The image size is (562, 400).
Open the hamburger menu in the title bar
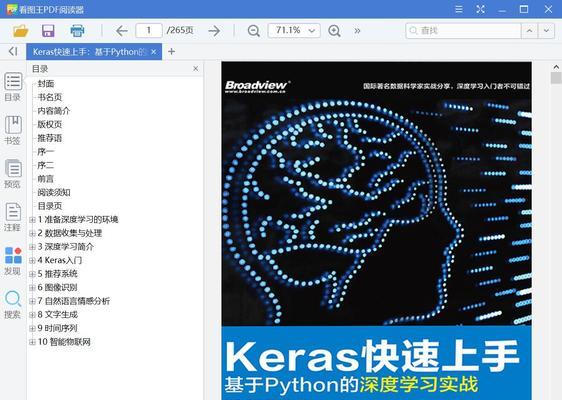pyautogui.click(x=458, y=9)
